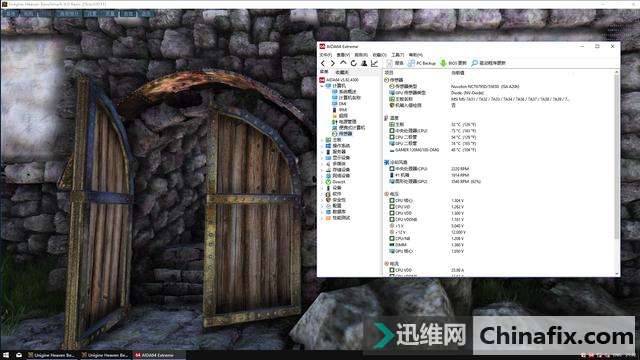
Task: Open the Report wizard button
Action: [x=395, y=63]
